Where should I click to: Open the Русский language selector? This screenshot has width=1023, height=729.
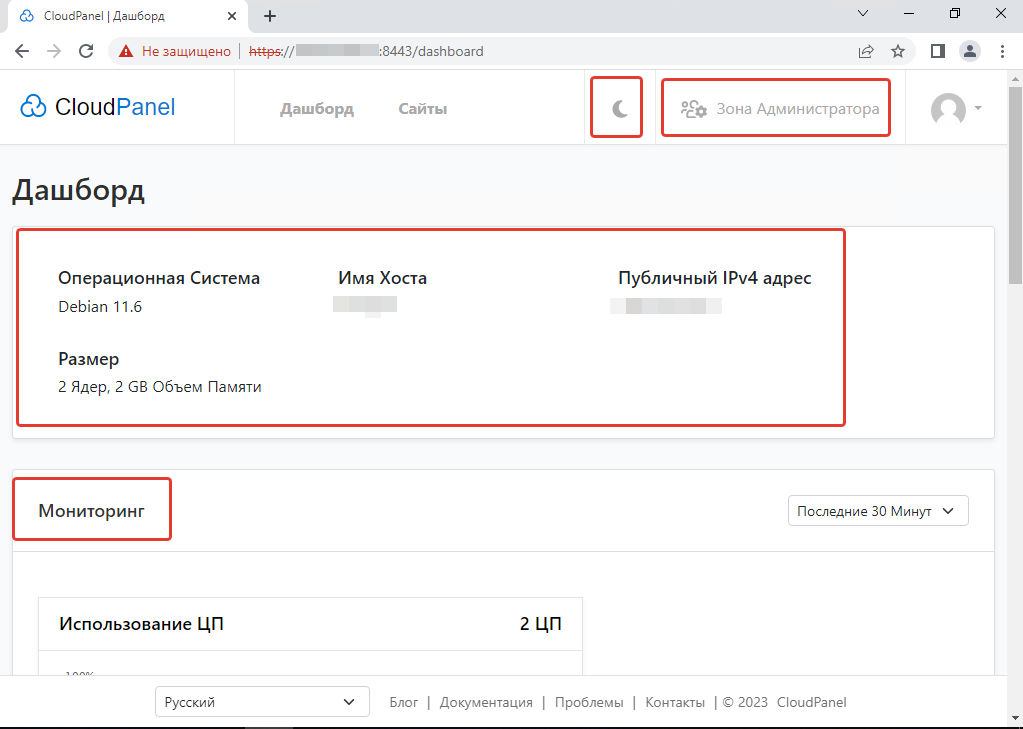(261, 701)
